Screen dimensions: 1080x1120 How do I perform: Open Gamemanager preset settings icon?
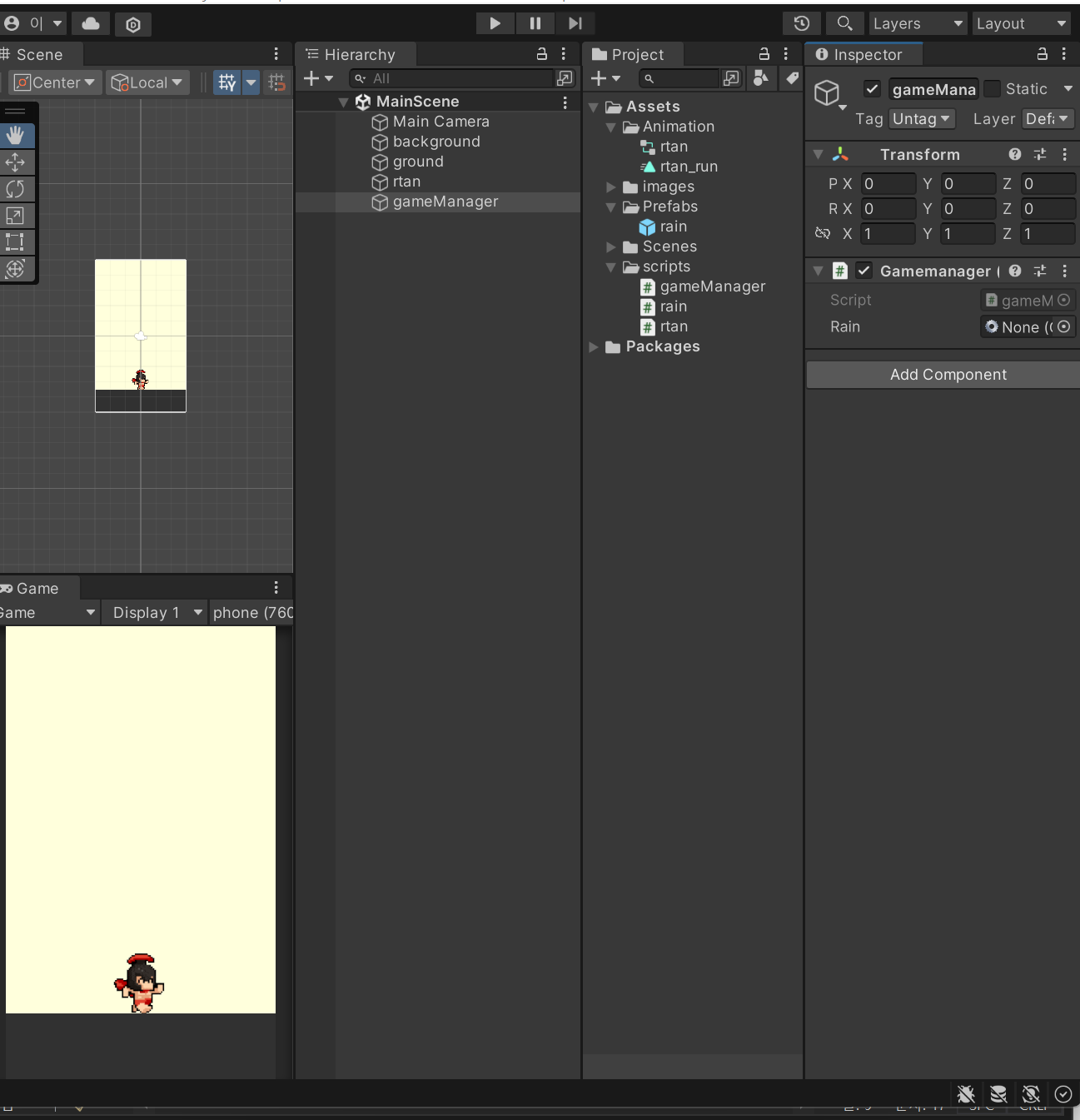click(1040, 271)
